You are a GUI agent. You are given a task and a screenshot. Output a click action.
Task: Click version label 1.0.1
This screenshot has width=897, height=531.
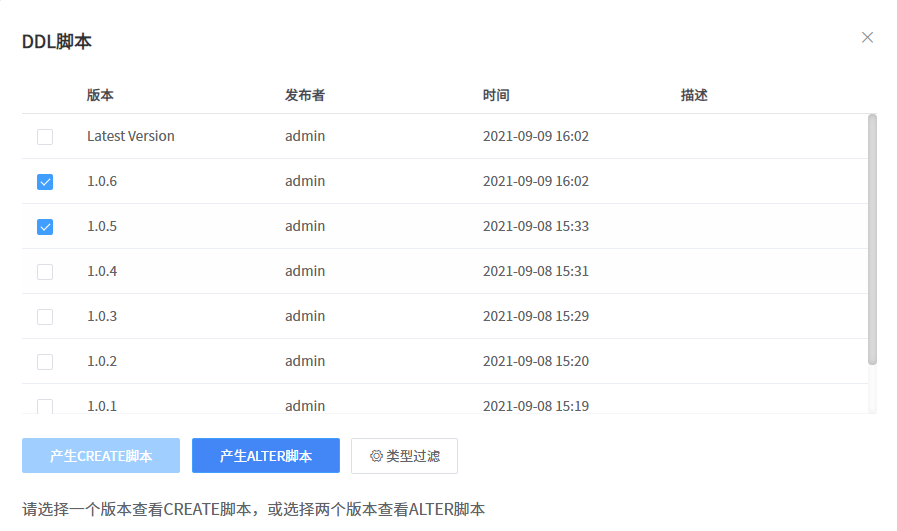pyautogui.click(x=102, y=406)
